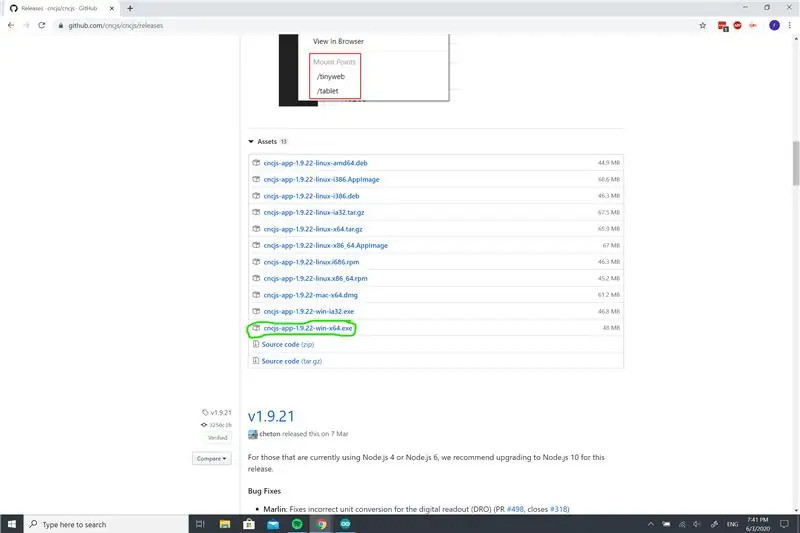The image size is (800, 533).
Task: Click the Verified badge
Action: tap(217, 438)
